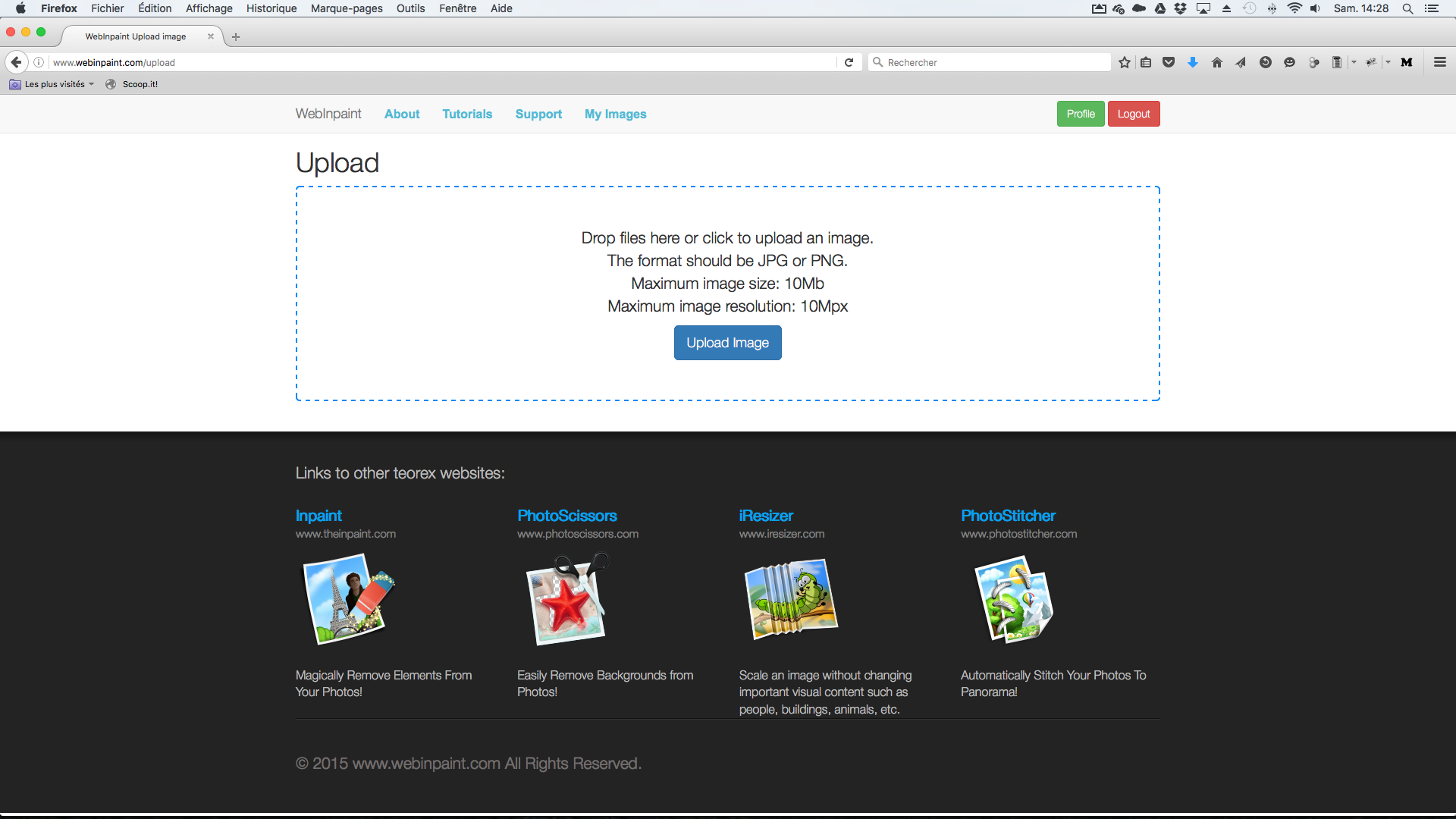The width and height of the screenshot is (1456, 819).
Task: Click the PhotoStitcher panorama thumbnail
Action: [x=1014, y=599]
